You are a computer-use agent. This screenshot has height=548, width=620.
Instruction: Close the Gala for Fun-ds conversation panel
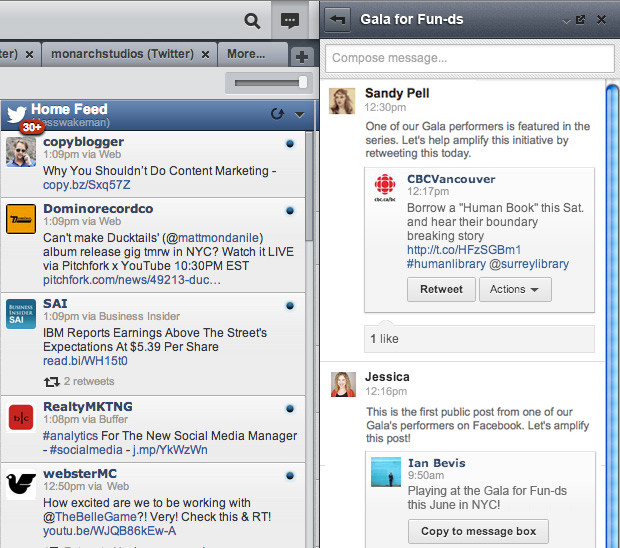601,19
